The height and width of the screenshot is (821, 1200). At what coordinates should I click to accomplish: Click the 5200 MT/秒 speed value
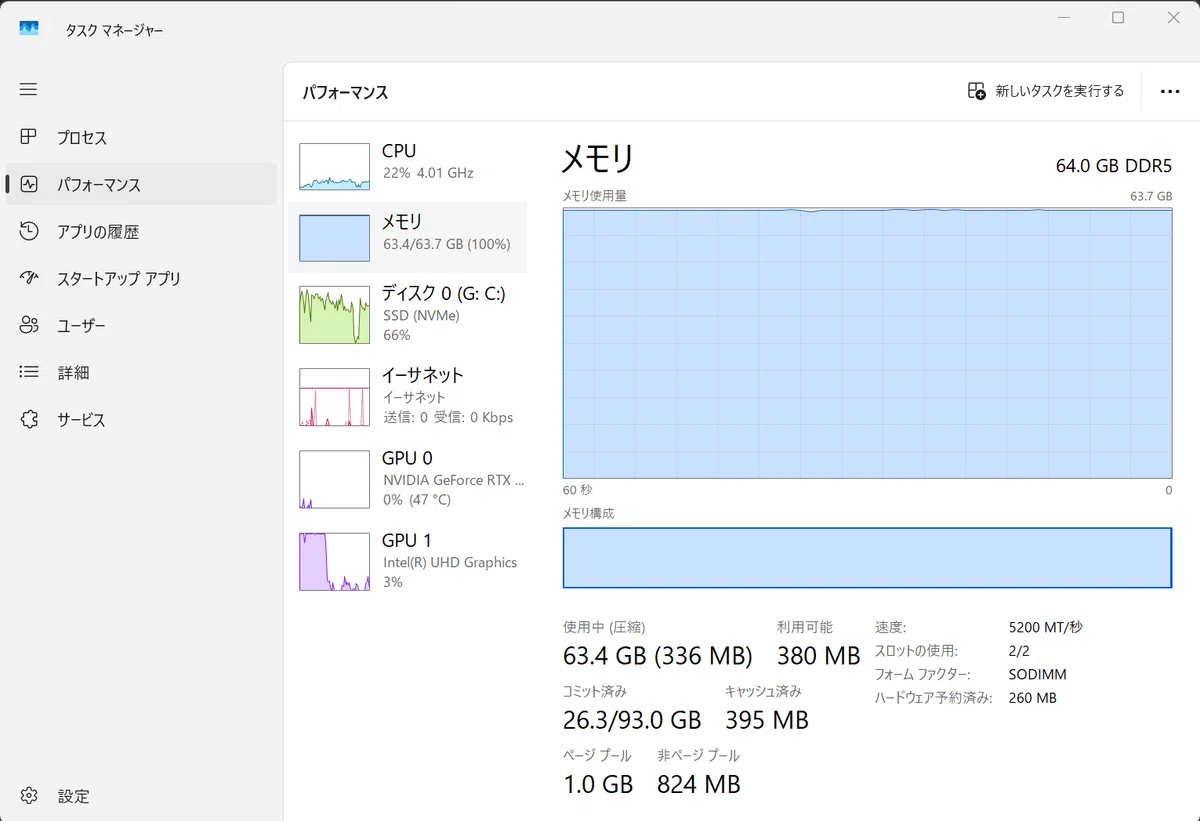[x=1046, y=627]
